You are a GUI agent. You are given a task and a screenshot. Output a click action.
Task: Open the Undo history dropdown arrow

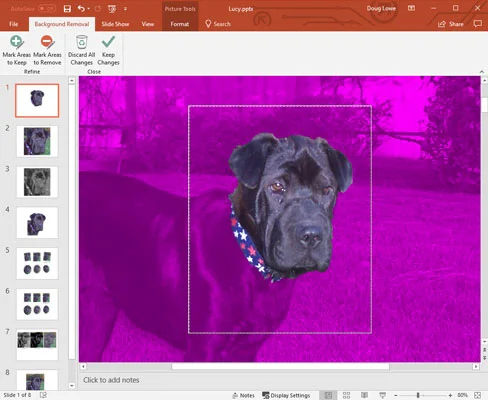(89, 9)
